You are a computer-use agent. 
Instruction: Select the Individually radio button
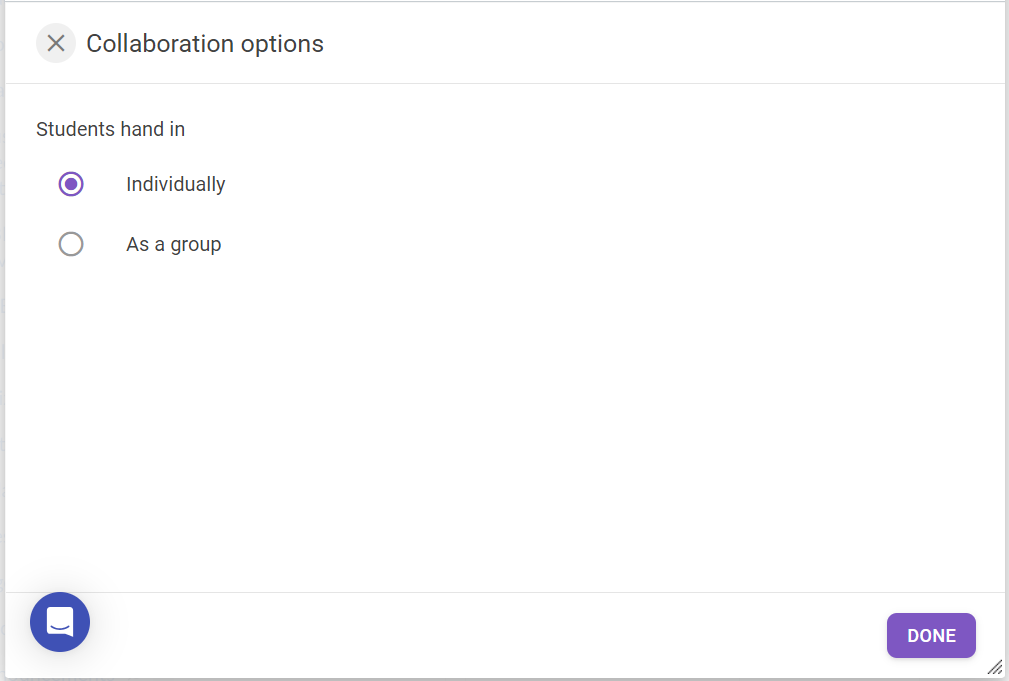pyautogui.click(x=71, y=184)
